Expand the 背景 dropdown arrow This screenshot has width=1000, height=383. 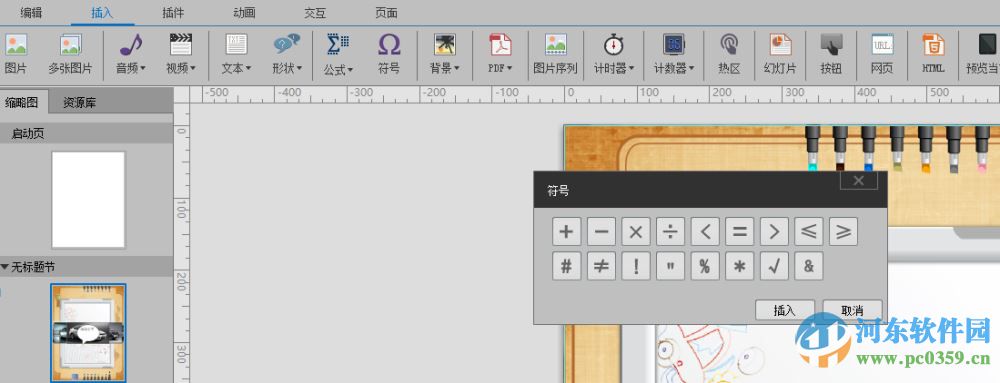pos(457,69)
